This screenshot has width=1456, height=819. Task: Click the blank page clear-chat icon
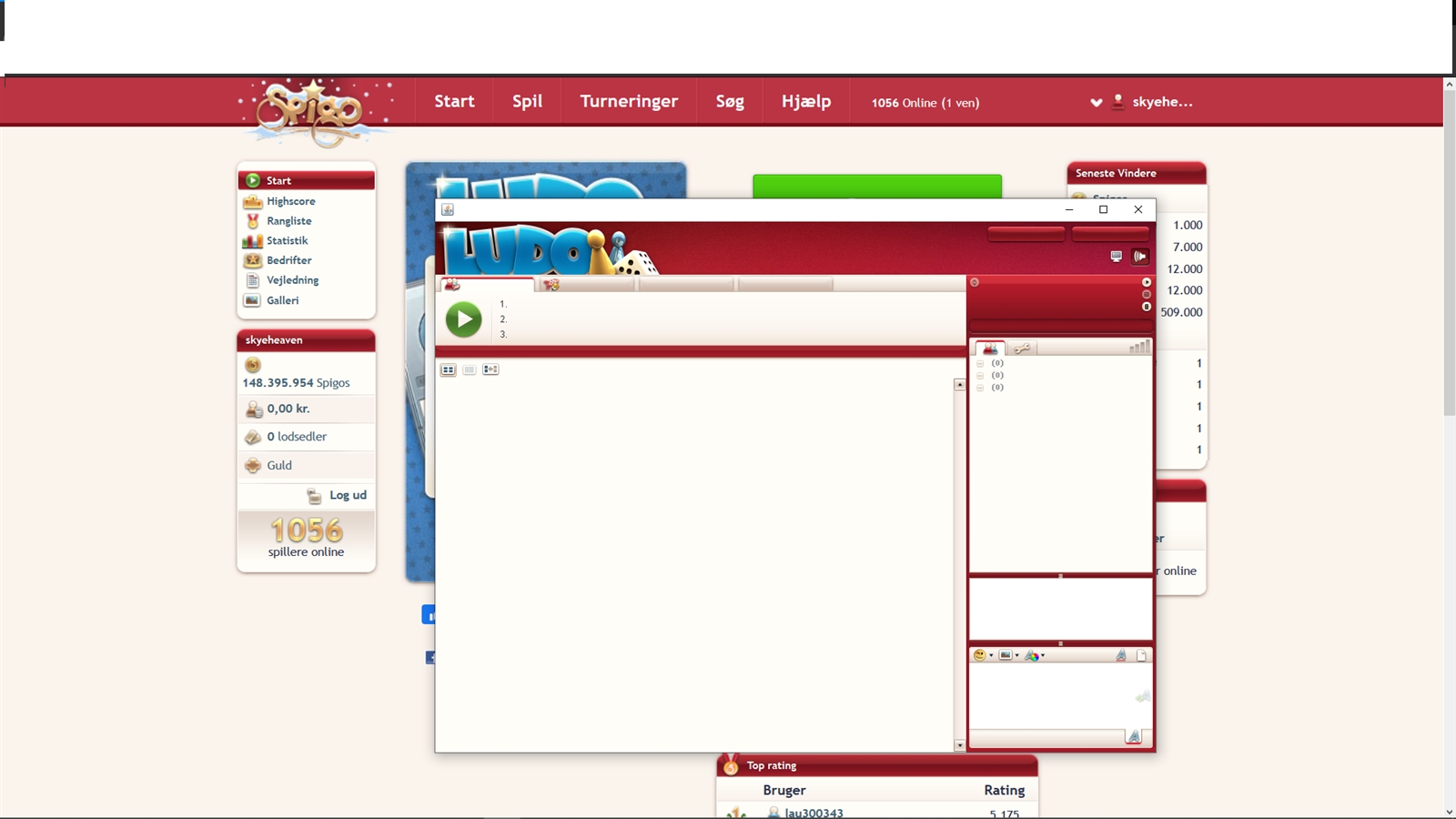pyautogui.click(x=1142, y=655)
